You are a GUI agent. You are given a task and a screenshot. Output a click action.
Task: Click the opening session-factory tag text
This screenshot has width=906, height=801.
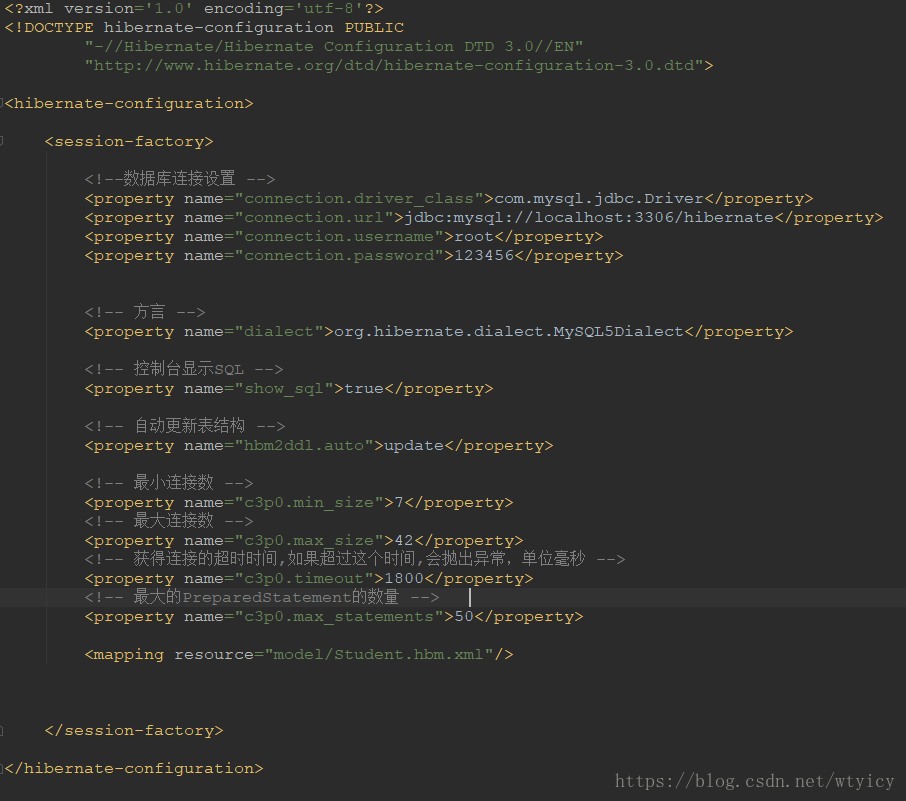tap(129, 142)
